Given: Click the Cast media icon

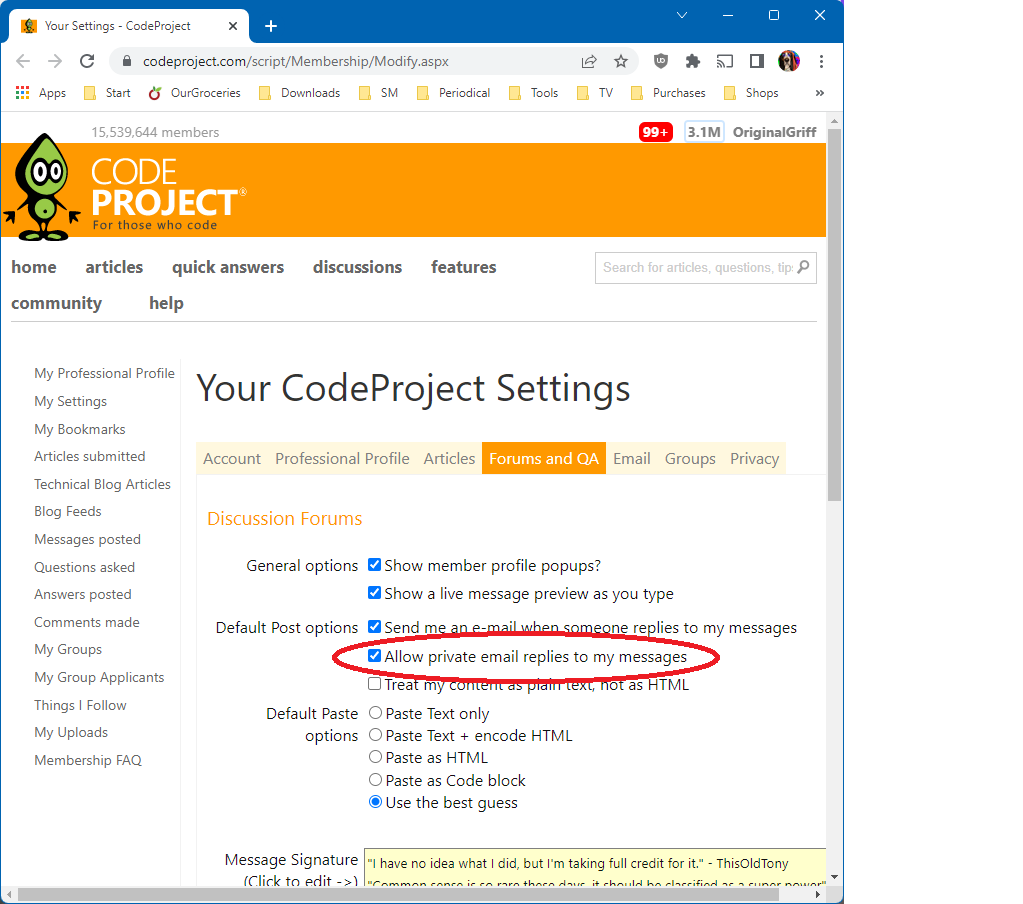Looking at the screenshot, I should coord(725,61).
